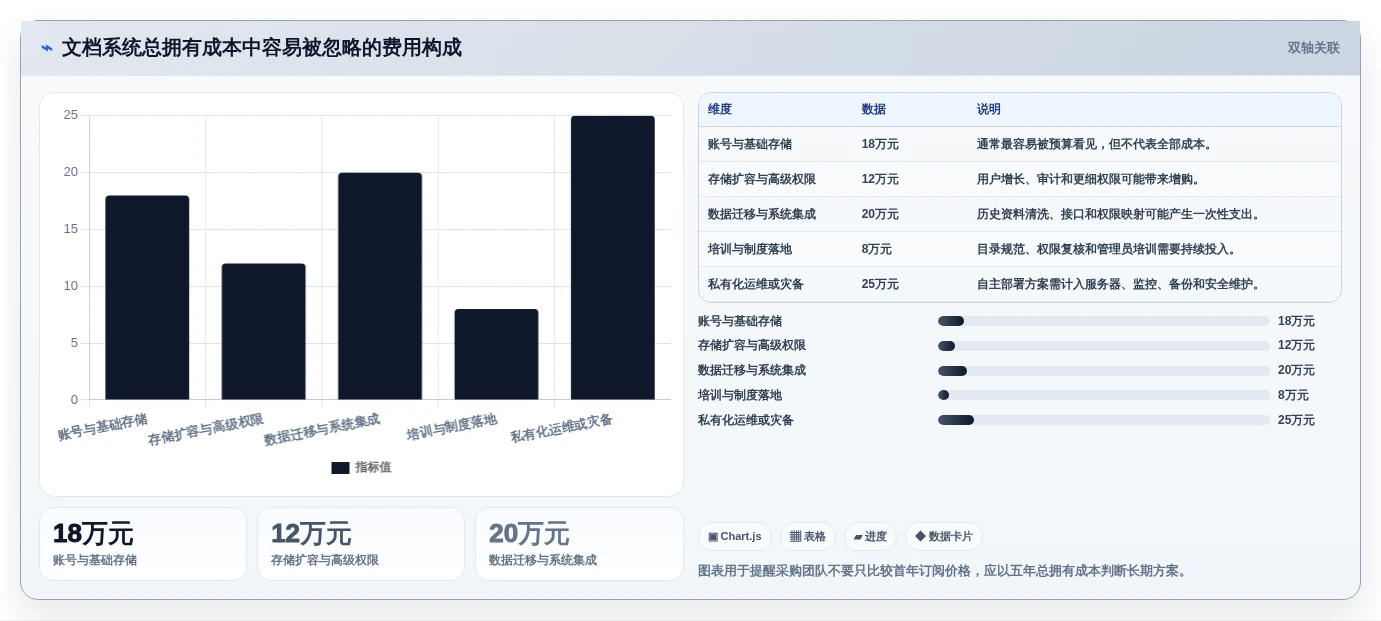The width and height of the screenshot is (1381, 621).
Task: Click the 25万元 cell in the table
Action: (880, 284)
